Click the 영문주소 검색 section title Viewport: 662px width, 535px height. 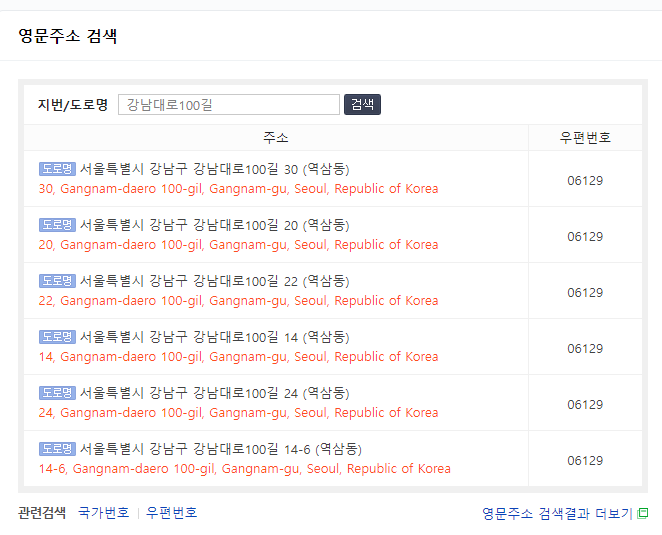68,36
